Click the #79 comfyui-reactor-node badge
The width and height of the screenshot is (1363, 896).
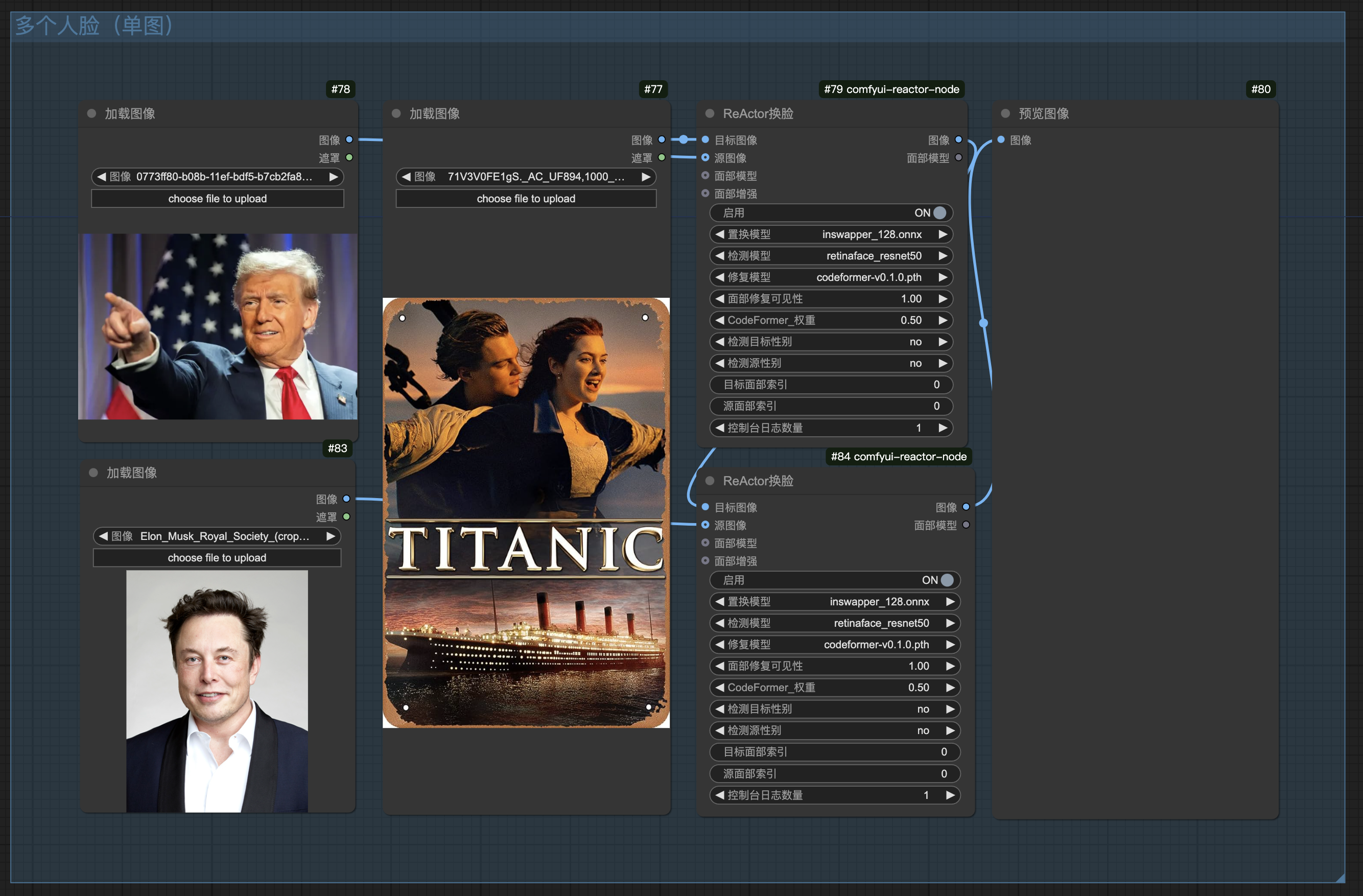(x=891, y=89)
